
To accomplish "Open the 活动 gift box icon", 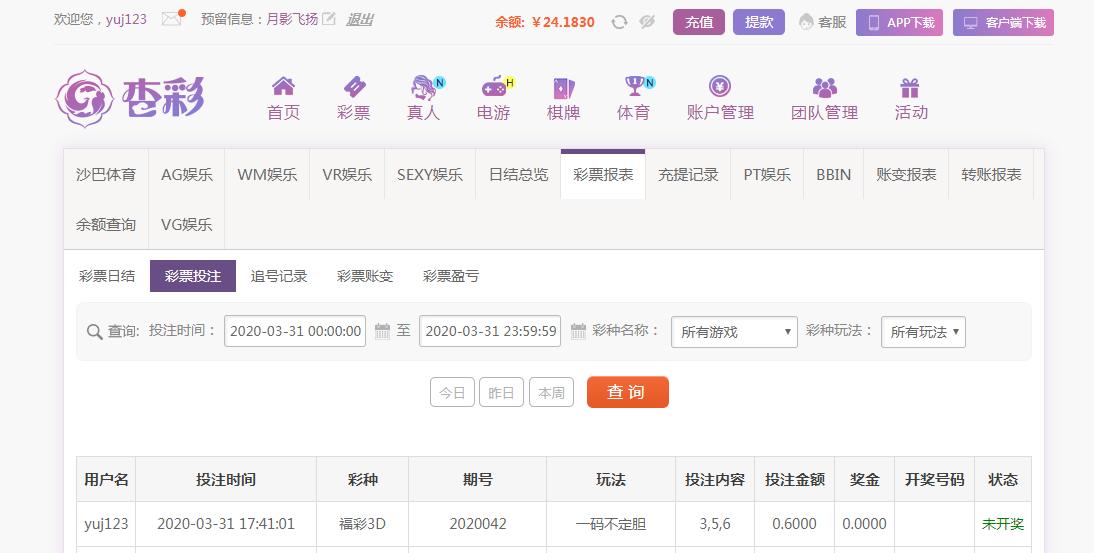I will 910,87.
